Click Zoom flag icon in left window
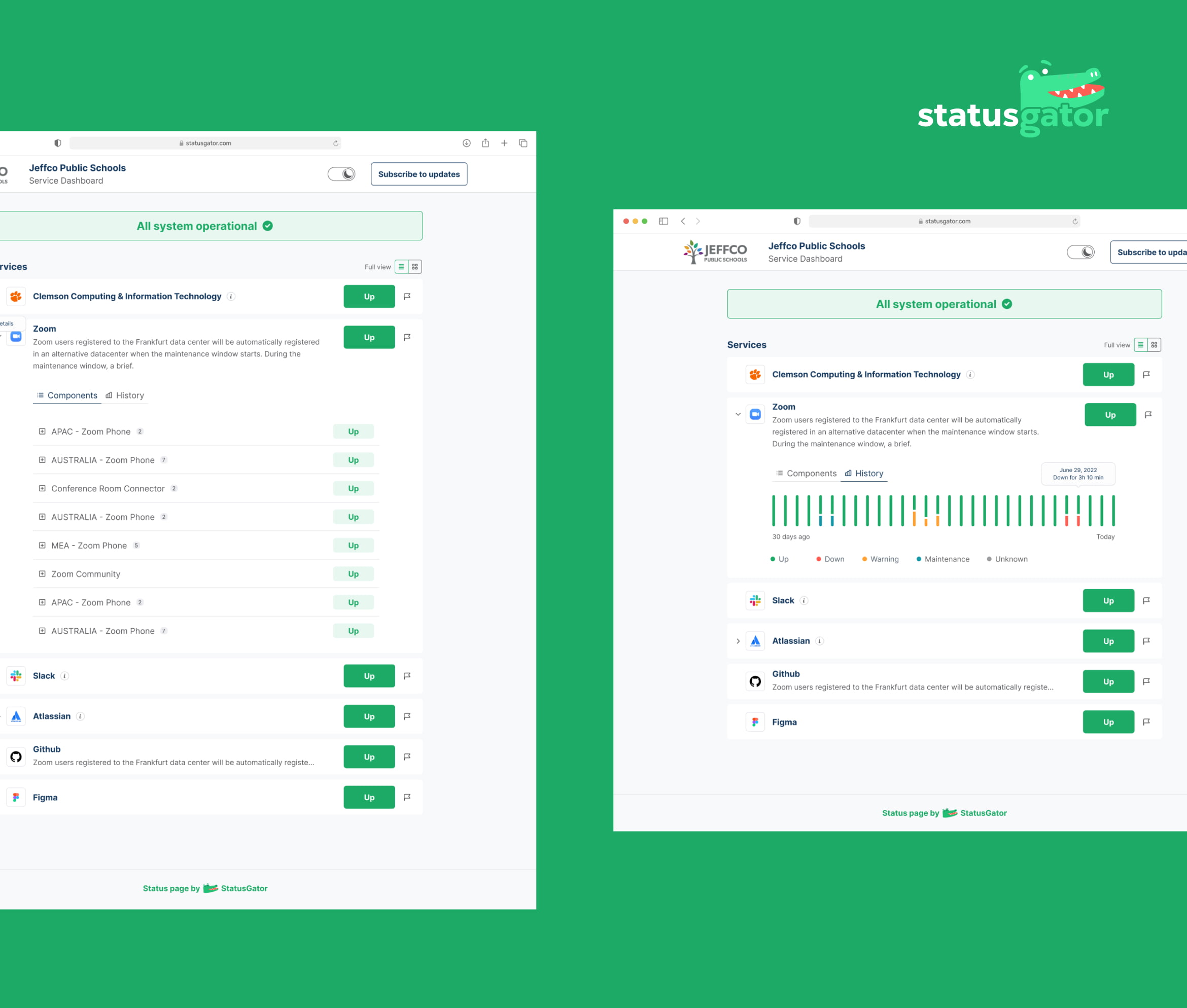Screen dimensions: 1187x1008 407,338
